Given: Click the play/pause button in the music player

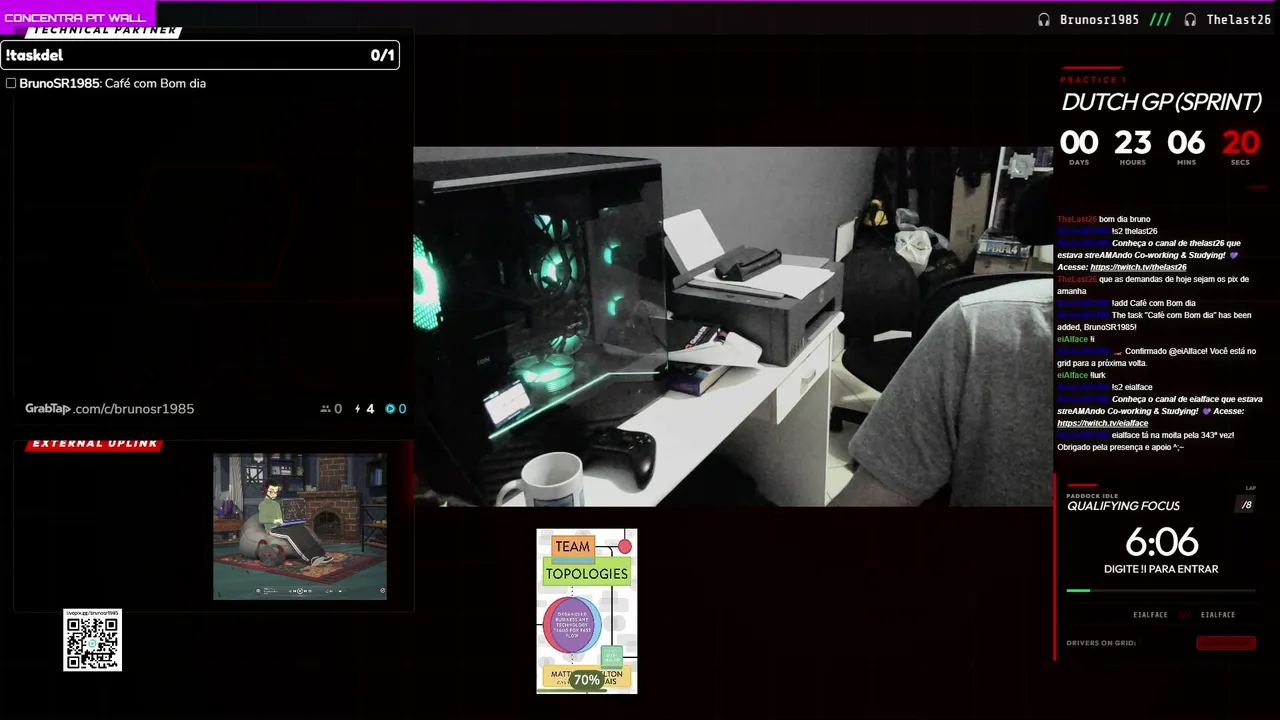Looking at the screenshot, I should (x=298, y=591).
